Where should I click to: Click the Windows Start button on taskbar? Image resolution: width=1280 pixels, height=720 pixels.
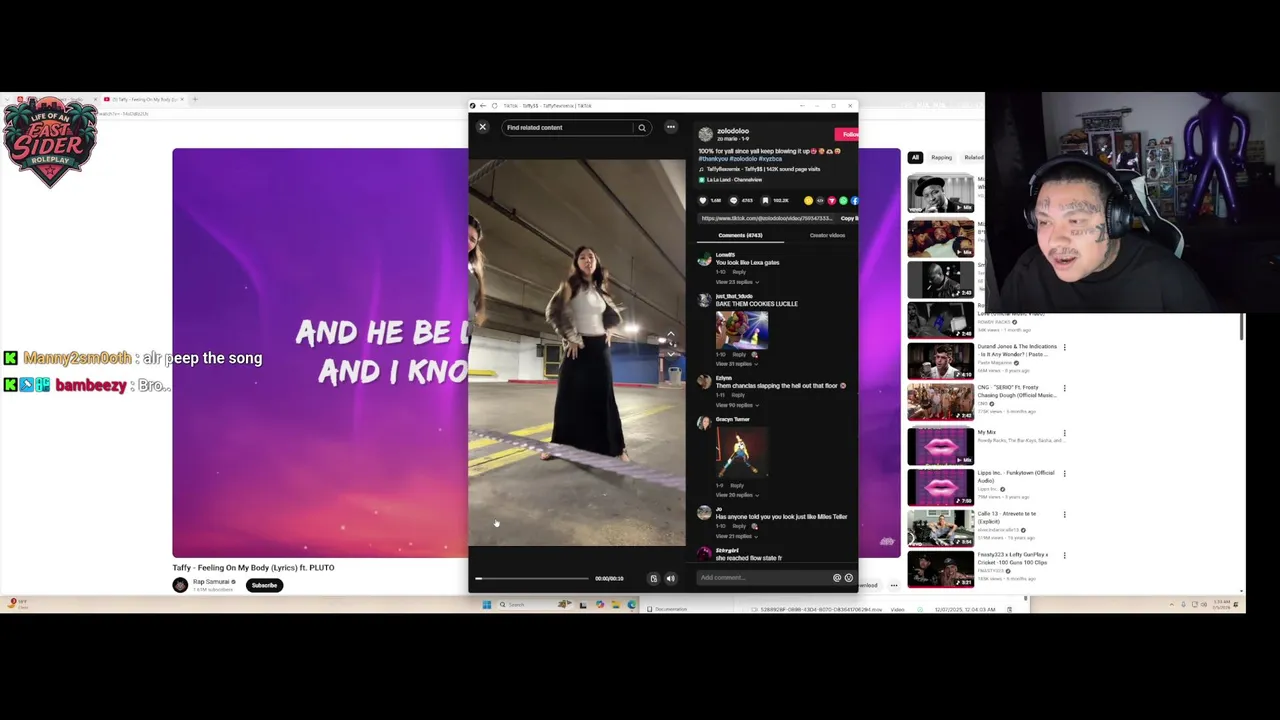[x=487, y=604]
